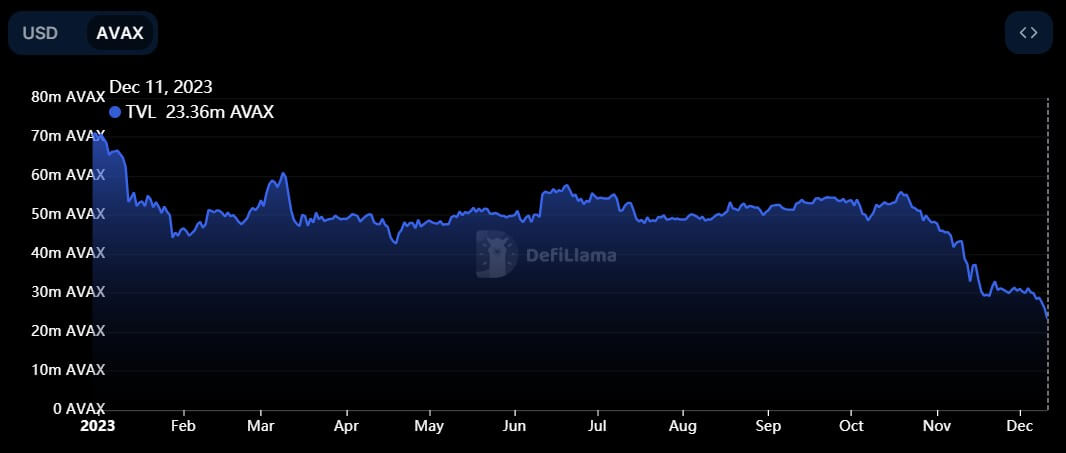Image resolution: width=1066 pixels, height=453 pixels.
Task: Click the Apr month marker
Action: coord(346,424)
